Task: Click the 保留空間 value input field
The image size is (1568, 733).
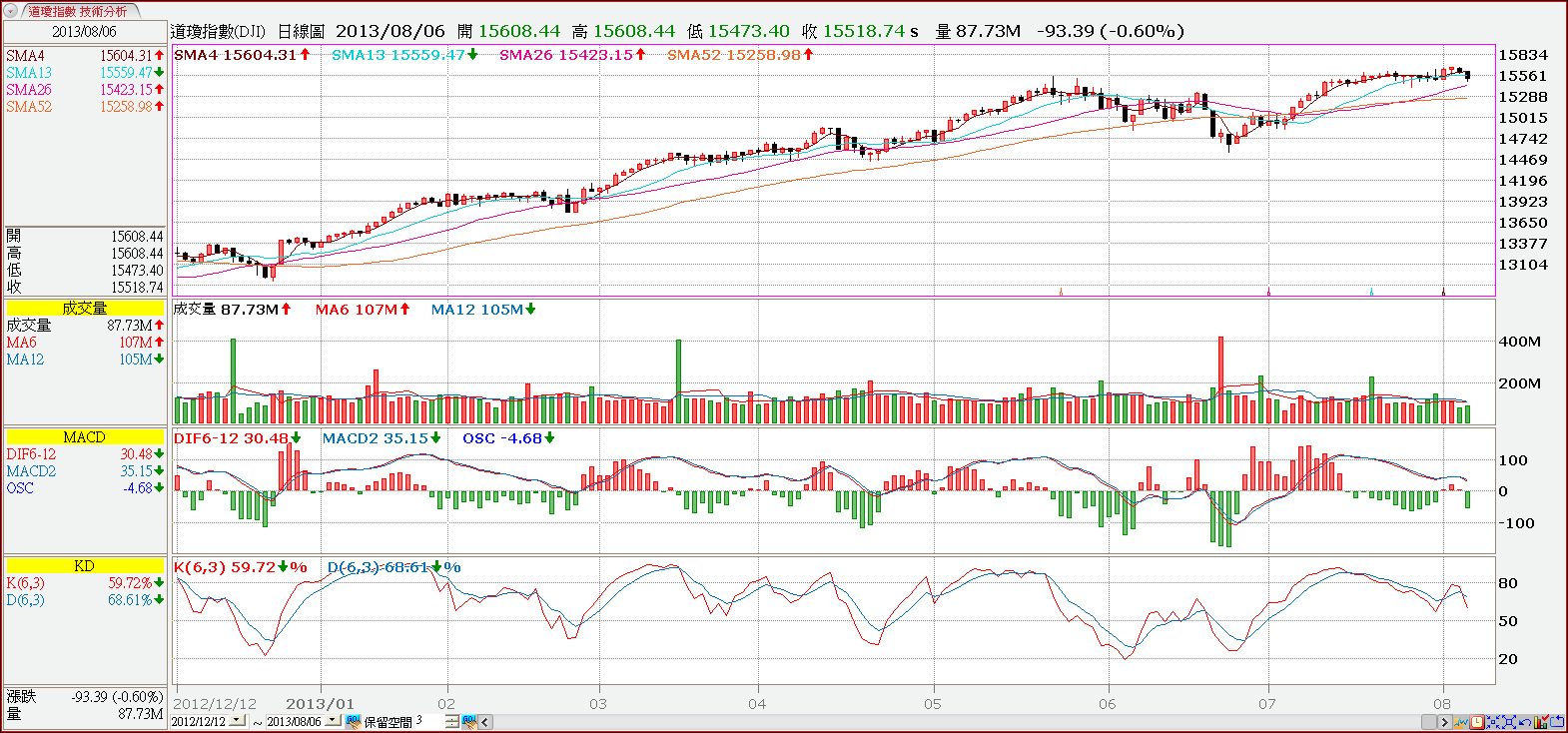Action: [429, 721]
